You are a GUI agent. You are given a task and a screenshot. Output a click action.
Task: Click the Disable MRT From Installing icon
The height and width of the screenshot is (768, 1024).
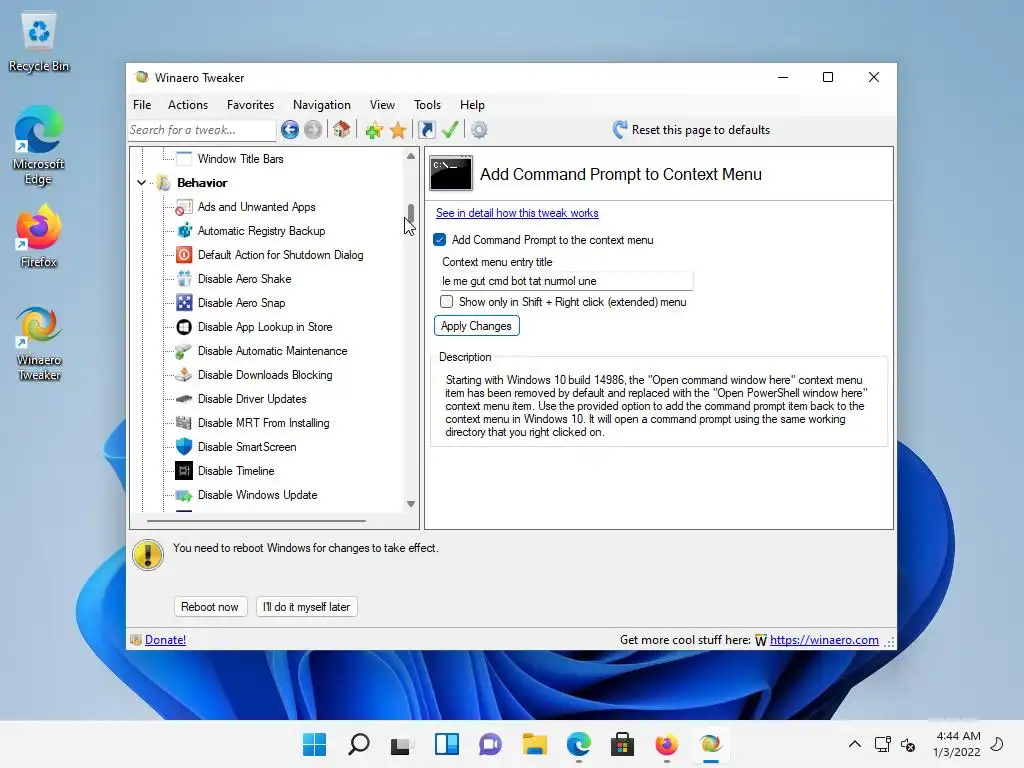click(184, 423)
